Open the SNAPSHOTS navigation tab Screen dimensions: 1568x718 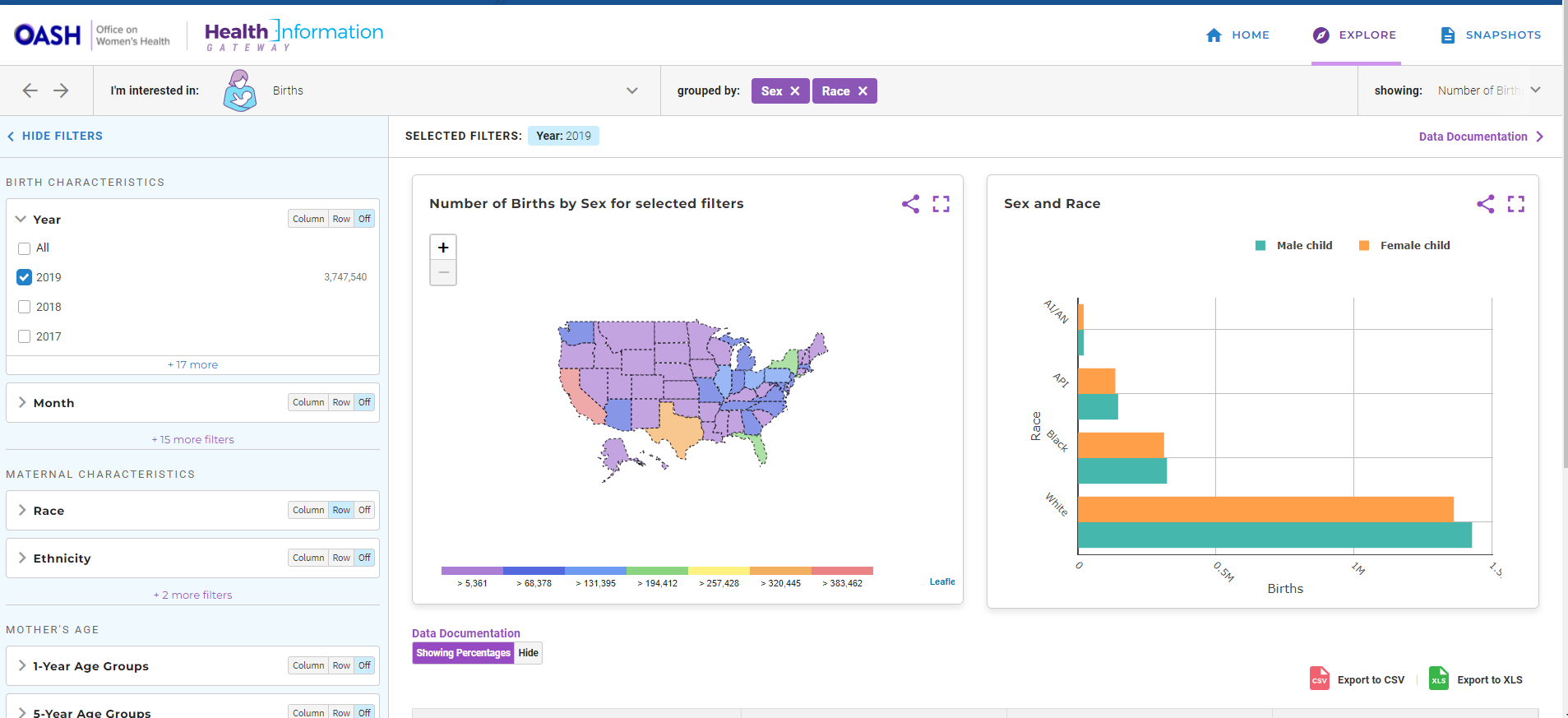tap(1491, 35)
